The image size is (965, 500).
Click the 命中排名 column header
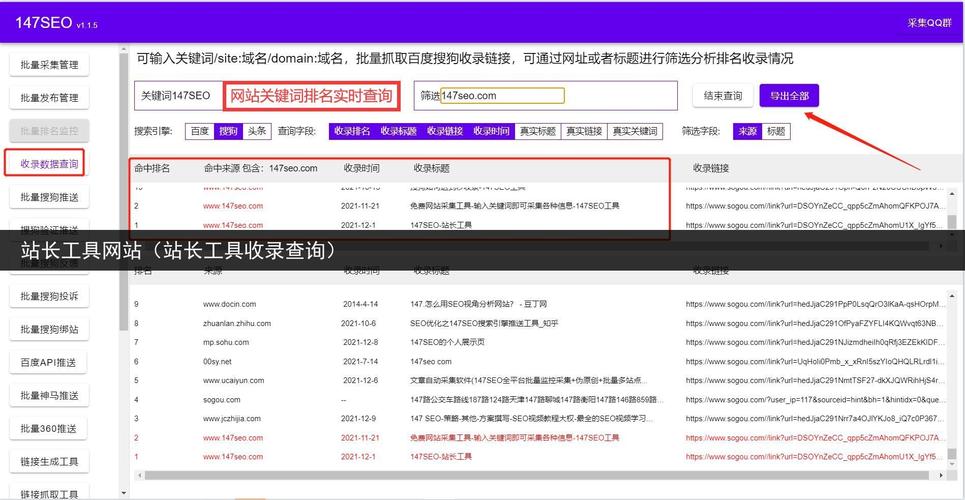[152, 167]
